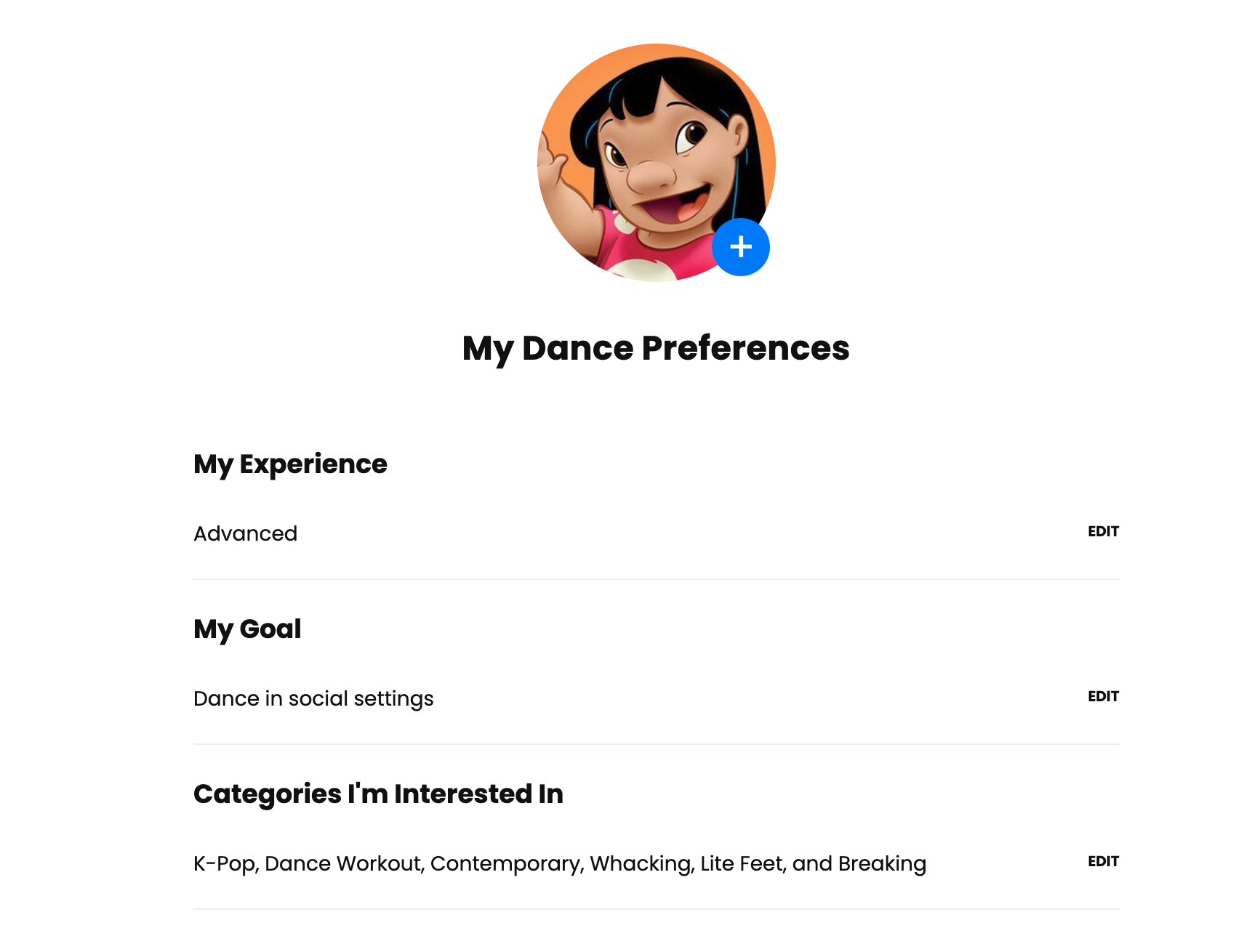The image size is (1252, 952).
Task: Edit the My Experience level
Action: (1103, 531)
